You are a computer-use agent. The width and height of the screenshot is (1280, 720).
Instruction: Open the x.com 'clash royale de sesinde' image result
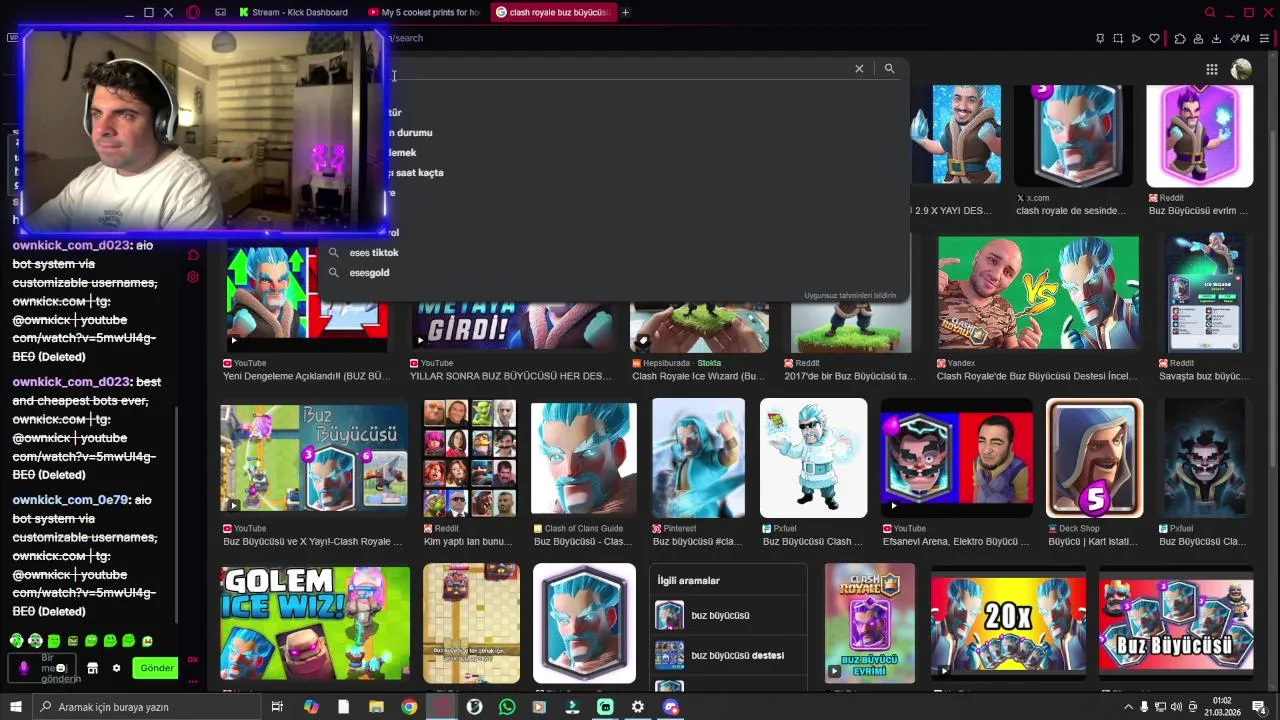(x=1073, y=137)
